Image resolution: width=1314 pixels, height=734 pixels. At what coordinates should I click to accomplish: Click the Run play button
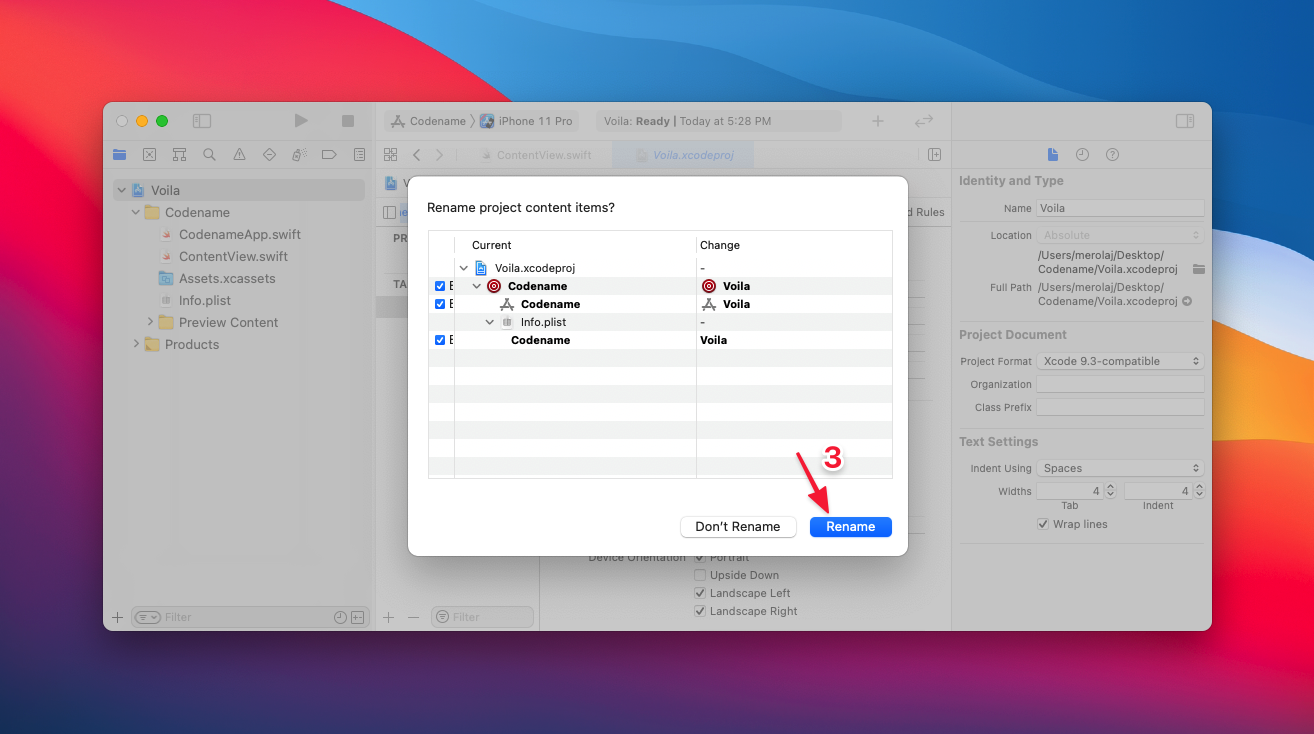click(x=301, y=121)
